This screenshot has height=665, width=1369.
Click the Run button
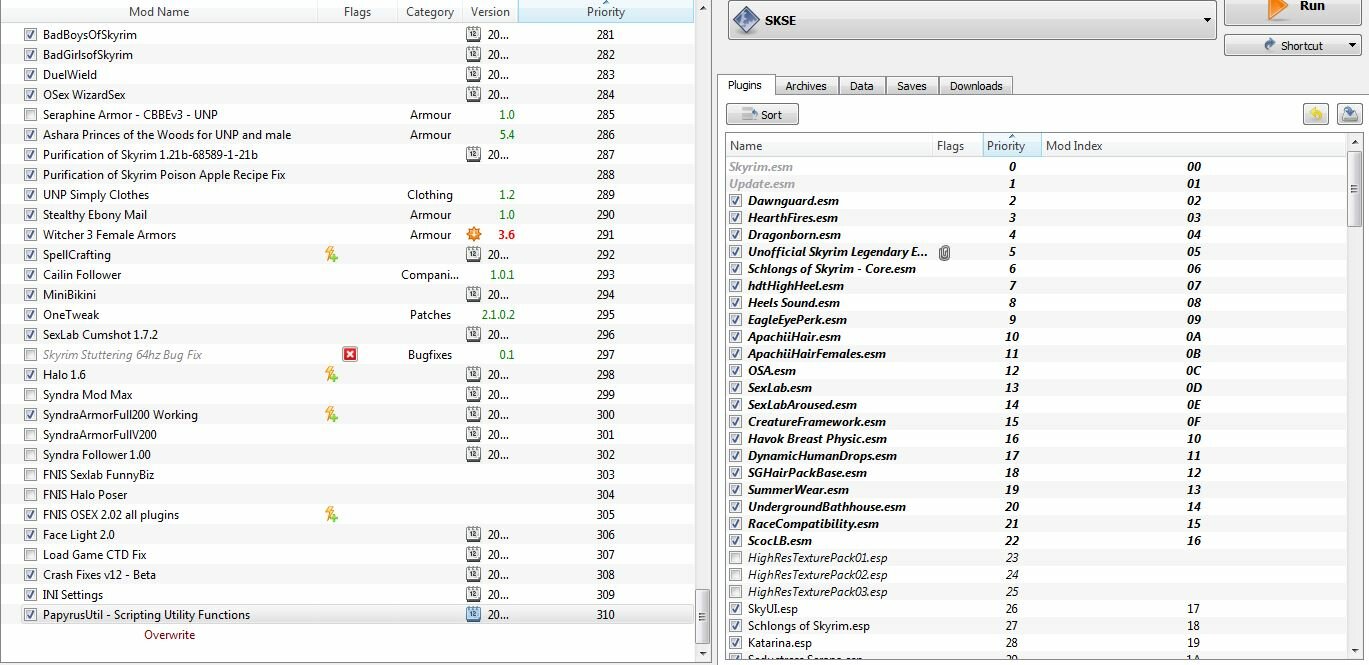[1292, 10]
